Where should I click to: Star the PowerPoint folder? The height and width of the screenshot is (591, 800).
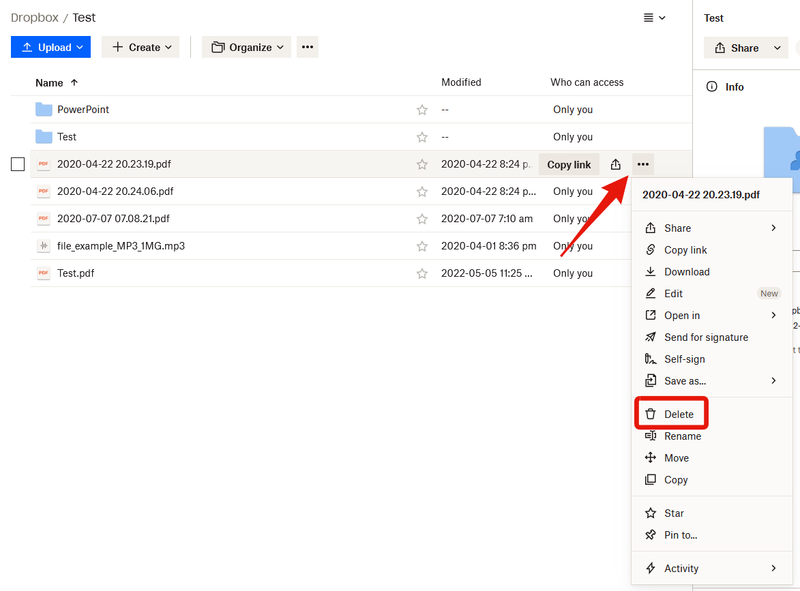tap(422, 110)
